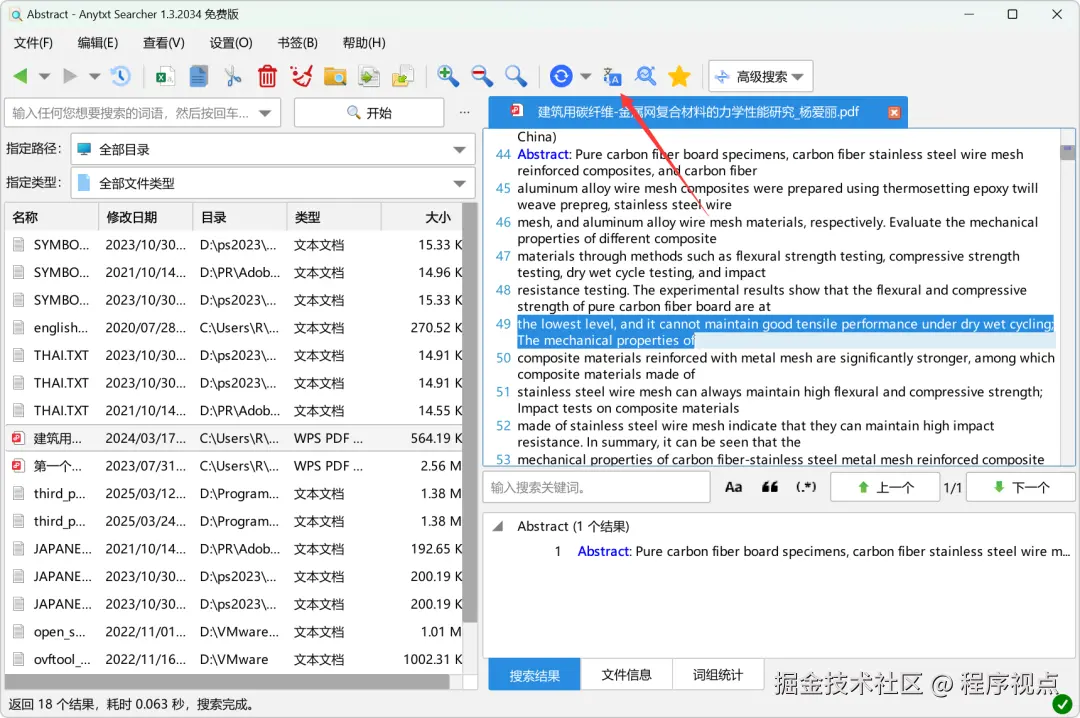The height and width of the screenshot is (718, 1080).
Task: Select the 第一个... PDF result row
Action: coord(234,466)
